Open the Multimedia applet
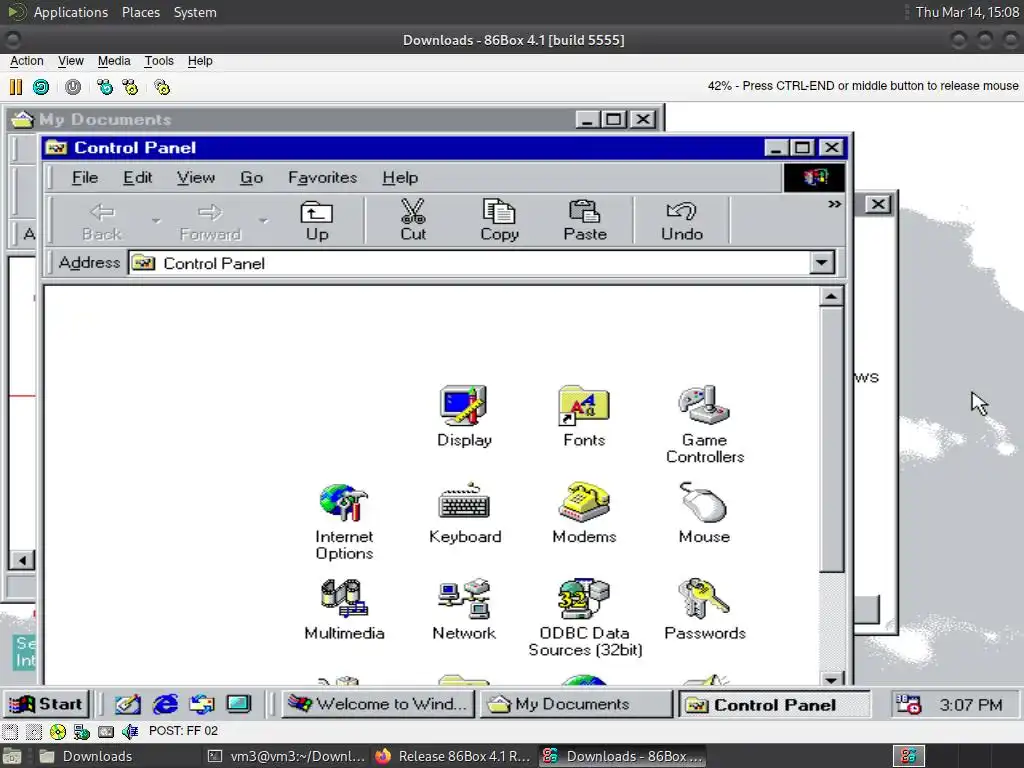 click(x=344, y=610)
